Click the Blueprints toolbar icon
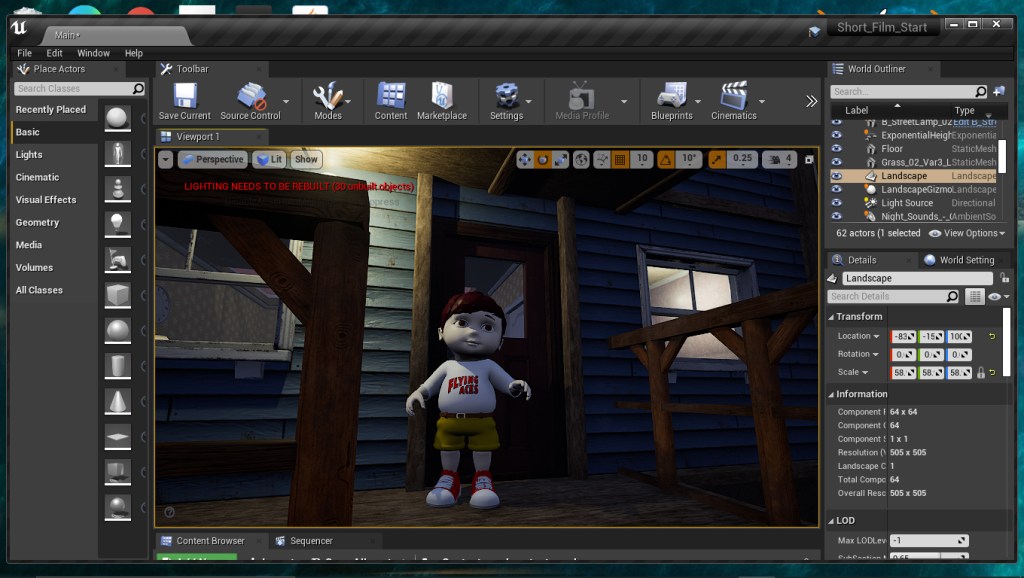The width and height of the screenshot is (1024, 578). tap(671, 96)
